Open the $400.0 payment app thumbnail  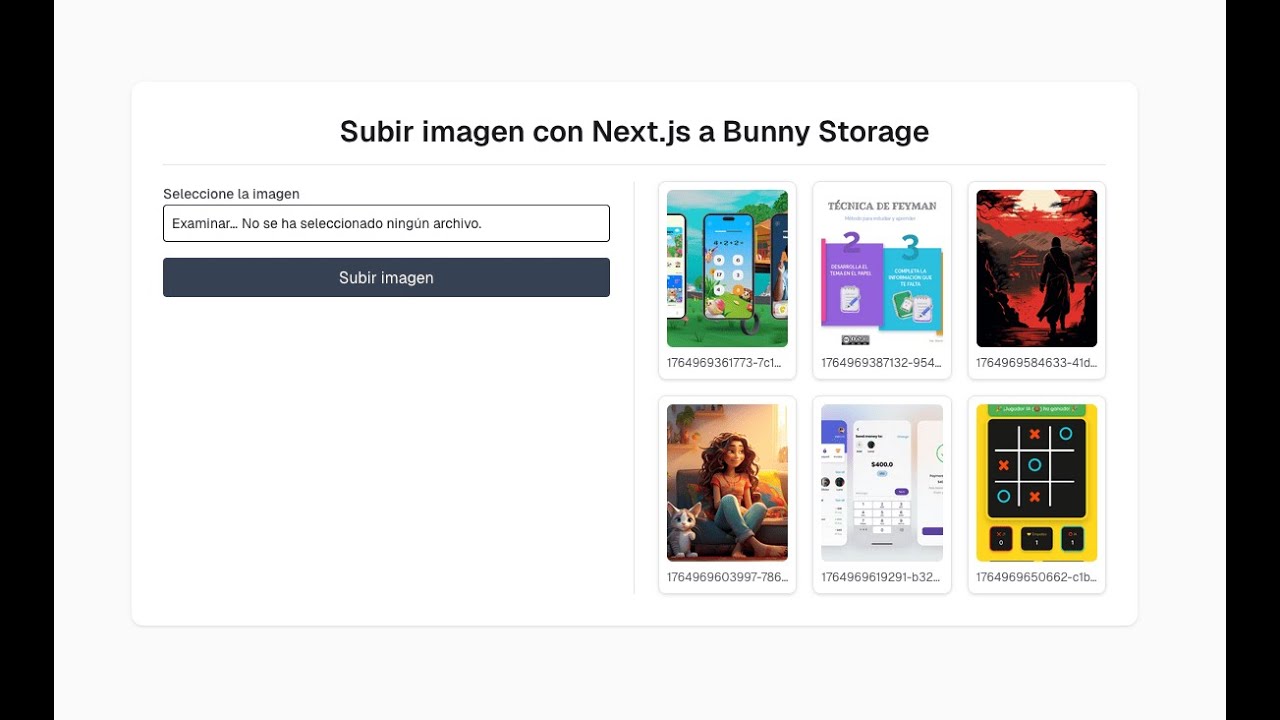882,483
